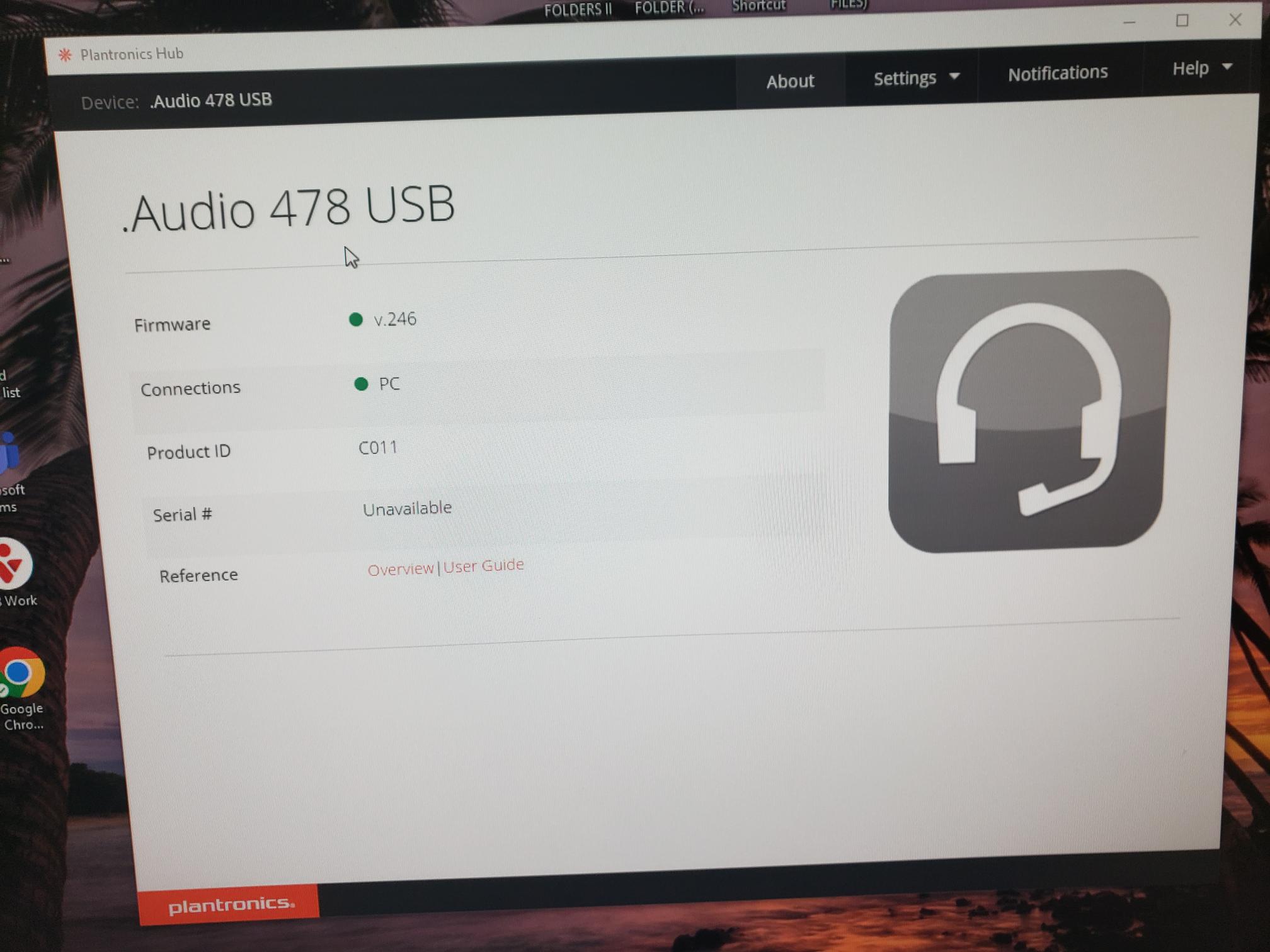This screenshot has width=1270, height=952.
Task: Click the large headset device image
Action: (x=1029, y=411)
